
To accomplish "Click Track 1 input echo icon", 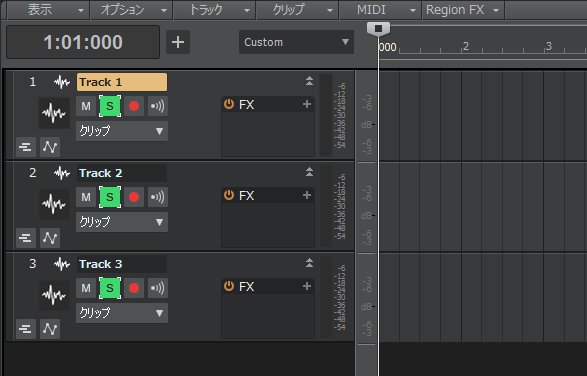I will pyautogui.click(x=158, y=106).
